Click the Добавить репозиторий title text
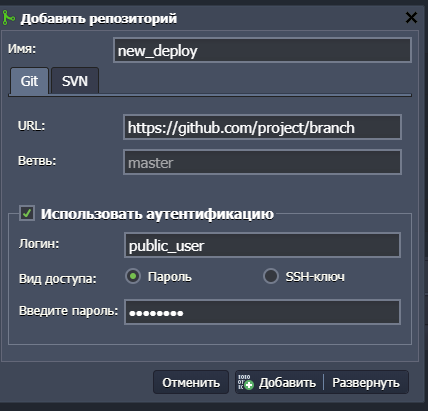Image resolution: width=428 pixels, height=411 pixels. coord(99,19)
